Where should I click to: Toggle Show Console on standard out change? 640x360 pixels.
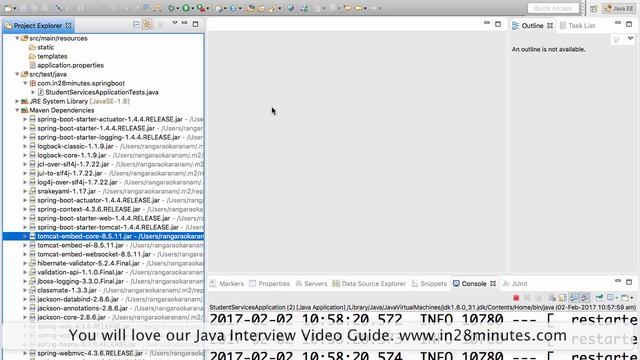[x=574, y=298]
